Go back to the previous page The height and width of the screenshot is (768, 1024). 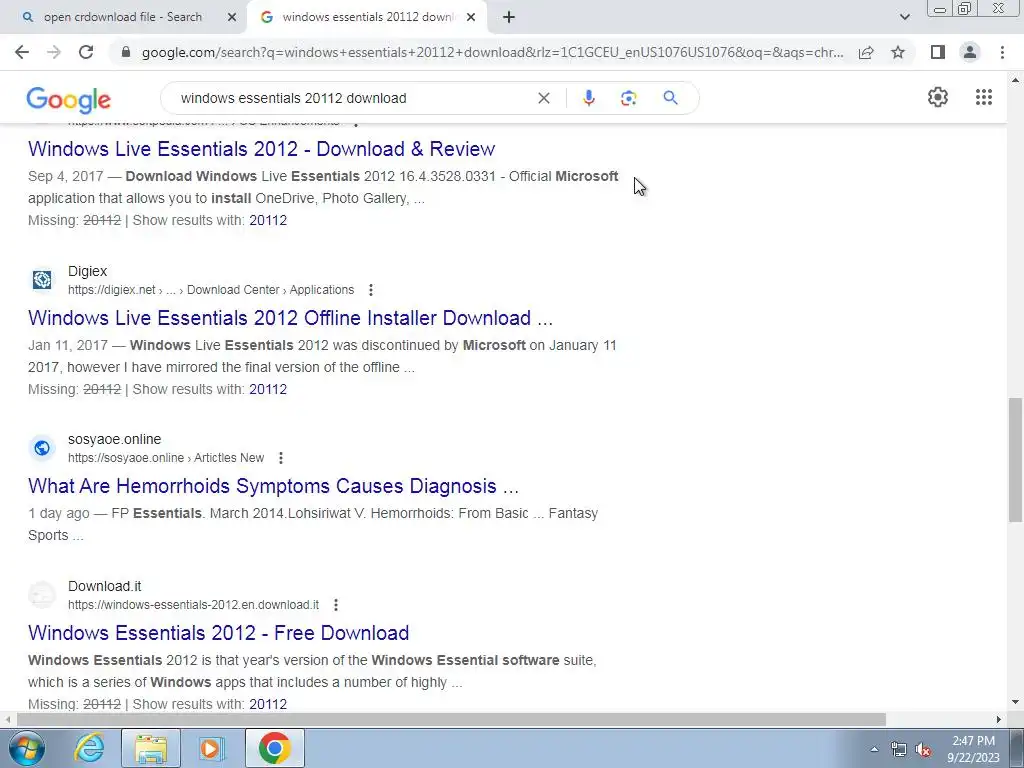click(22, 52)
